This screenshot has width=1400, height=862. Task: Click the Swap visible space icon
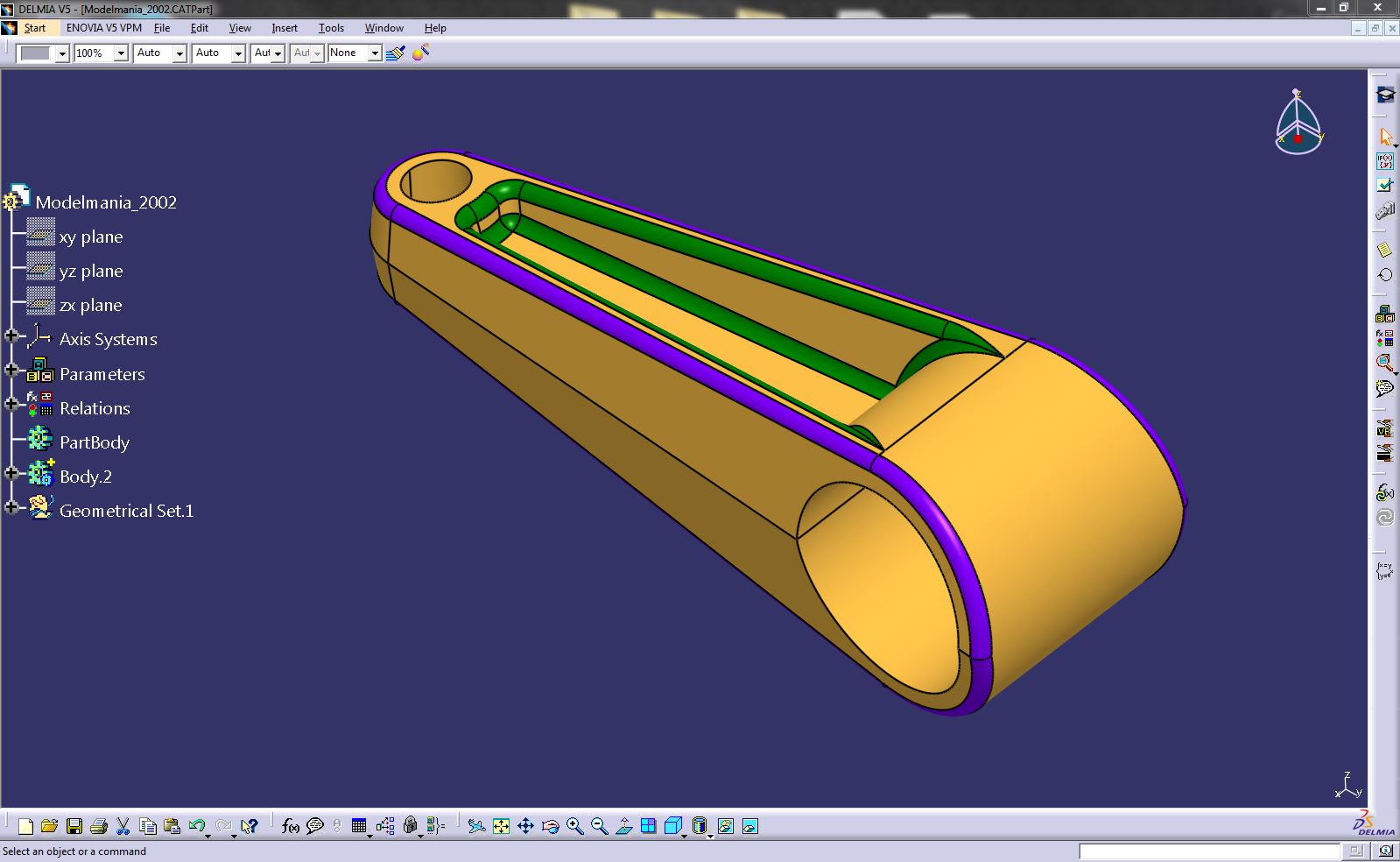(749, 826)
